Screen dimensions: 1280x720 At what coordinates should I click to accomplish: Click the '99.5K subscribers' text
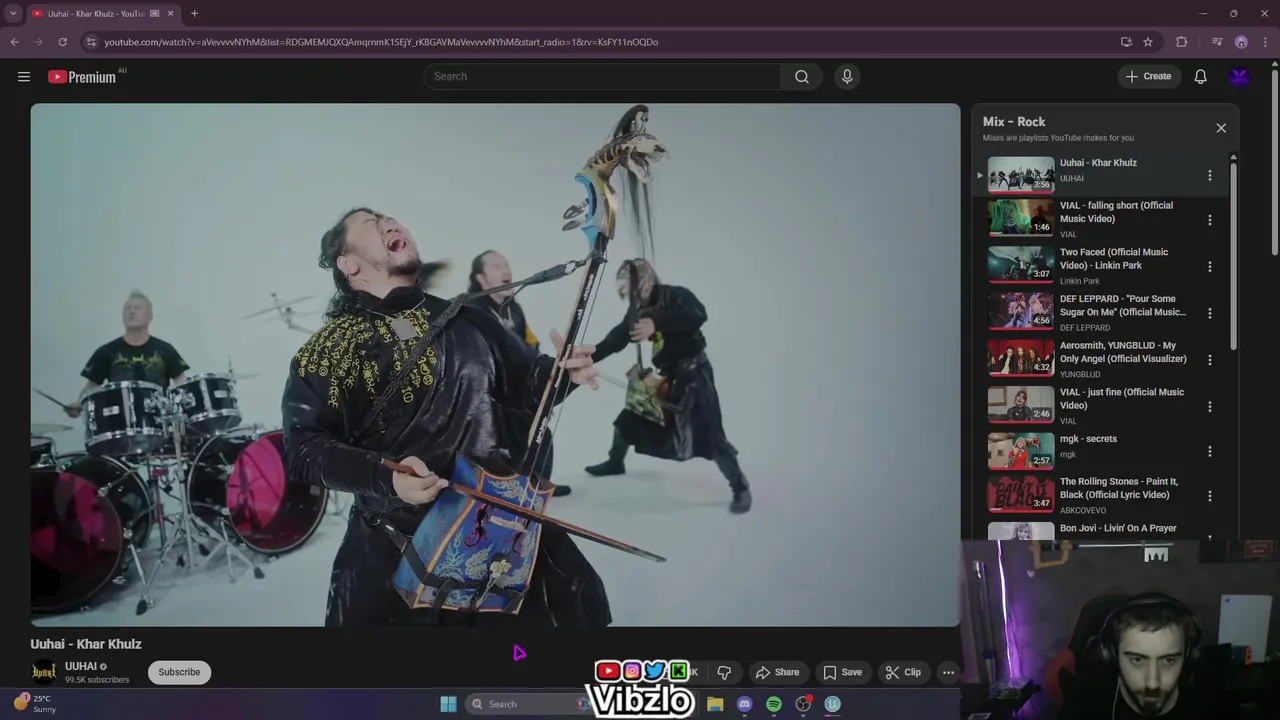[97, 680]
